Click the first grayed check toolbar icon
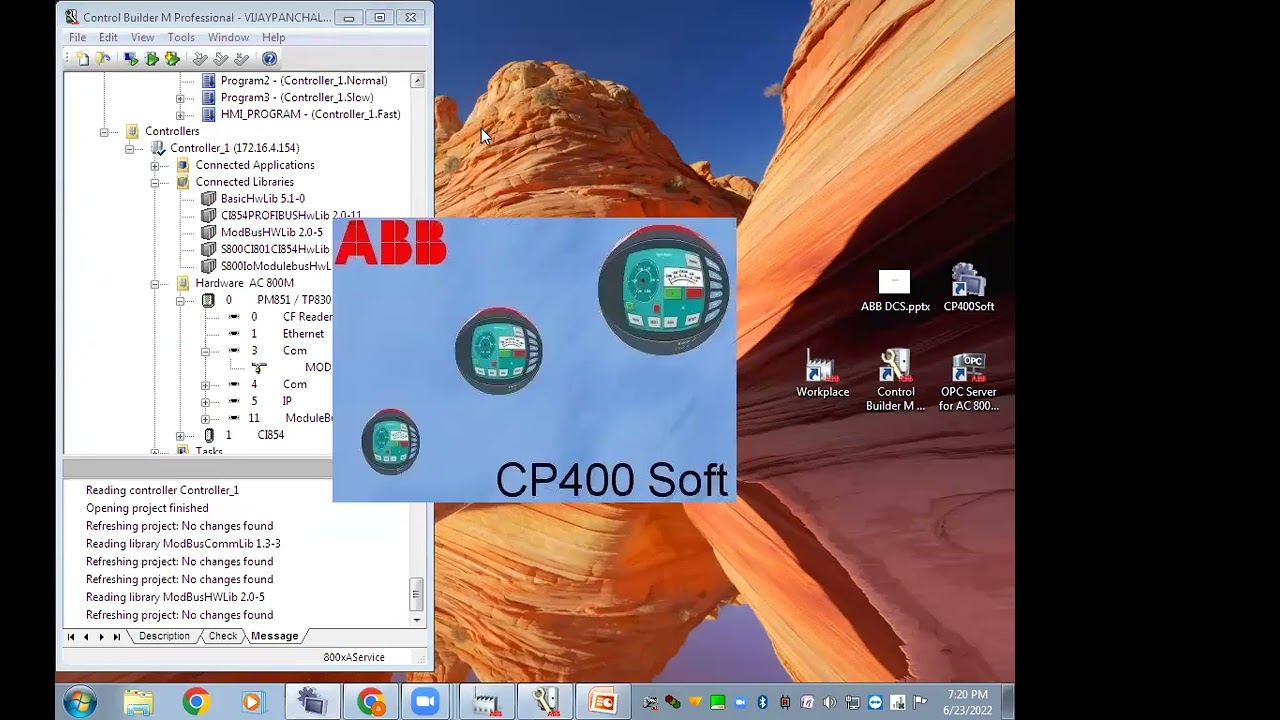The width and height of the screenshot is (1280, 720). click(x=200, y=59)
